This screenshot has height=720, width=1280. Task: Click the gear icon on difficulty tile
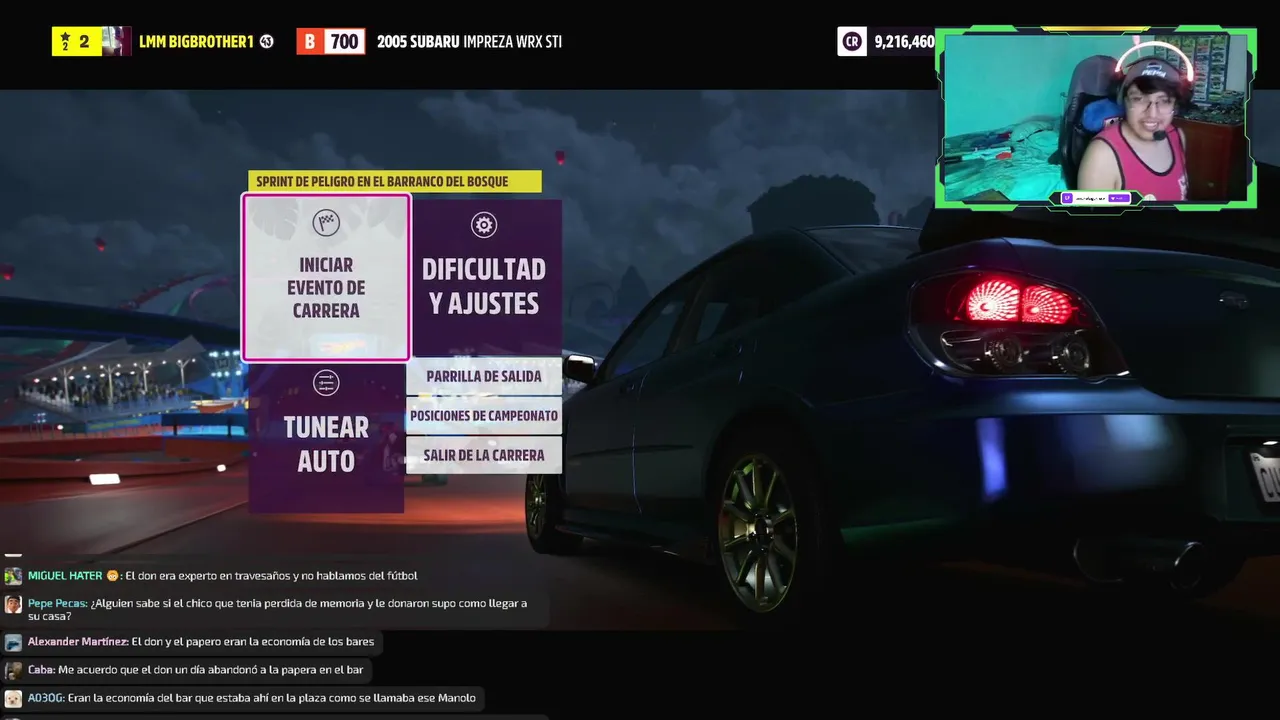[x=484, y=225]
